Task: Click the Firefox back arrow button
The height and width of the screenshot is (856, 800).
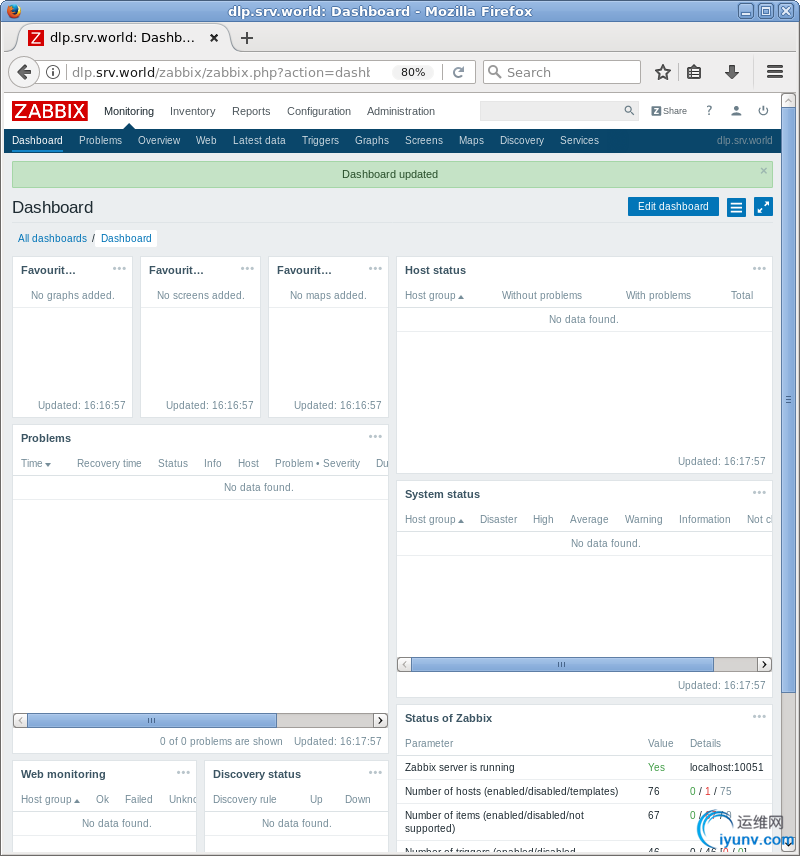Action: (x=24, y=72)
